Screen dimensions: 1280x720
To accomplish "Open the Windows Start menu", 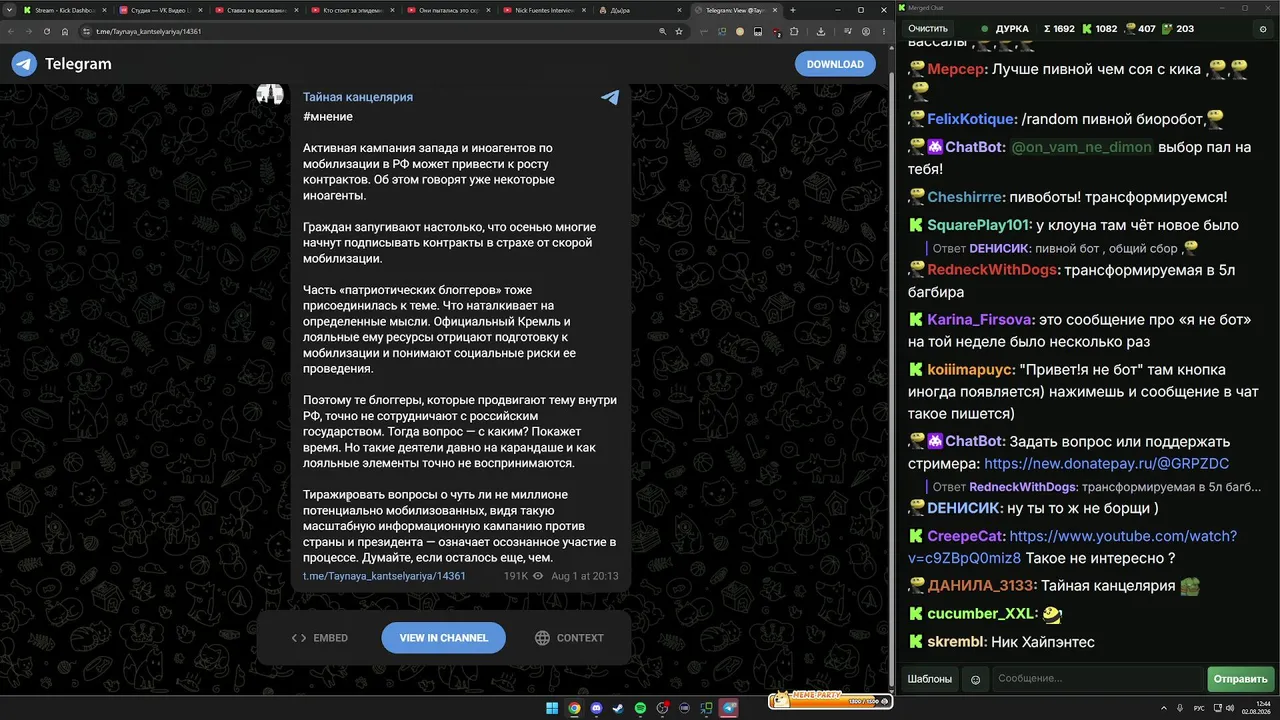I will point(552,708).
